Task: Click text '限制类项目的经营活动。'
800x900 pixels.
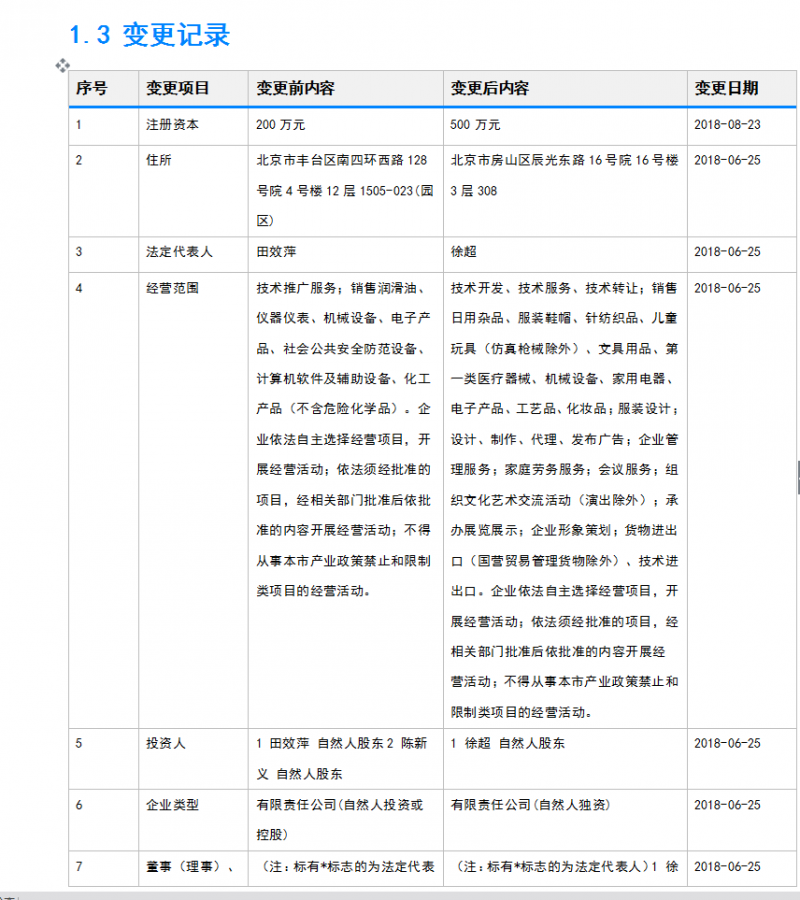Action: [x=522, y=712]
